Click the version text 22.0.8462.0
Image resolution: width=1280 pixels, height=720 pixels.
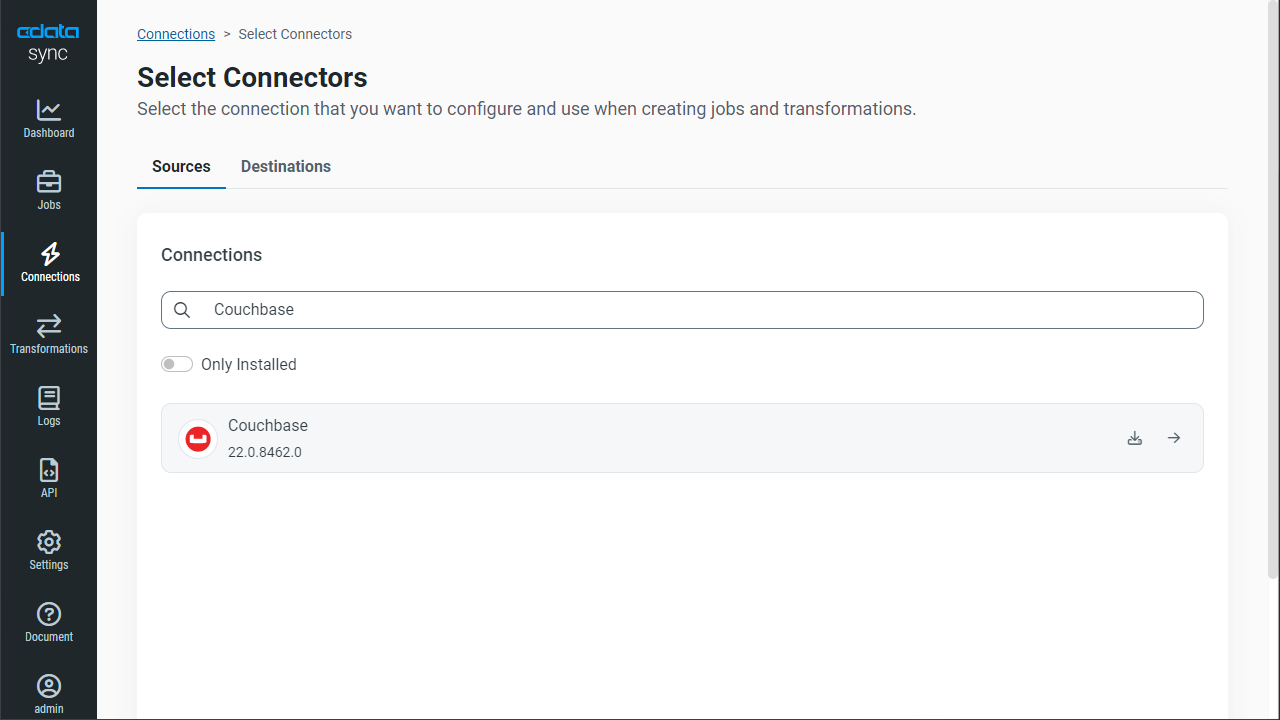point(265,452)
